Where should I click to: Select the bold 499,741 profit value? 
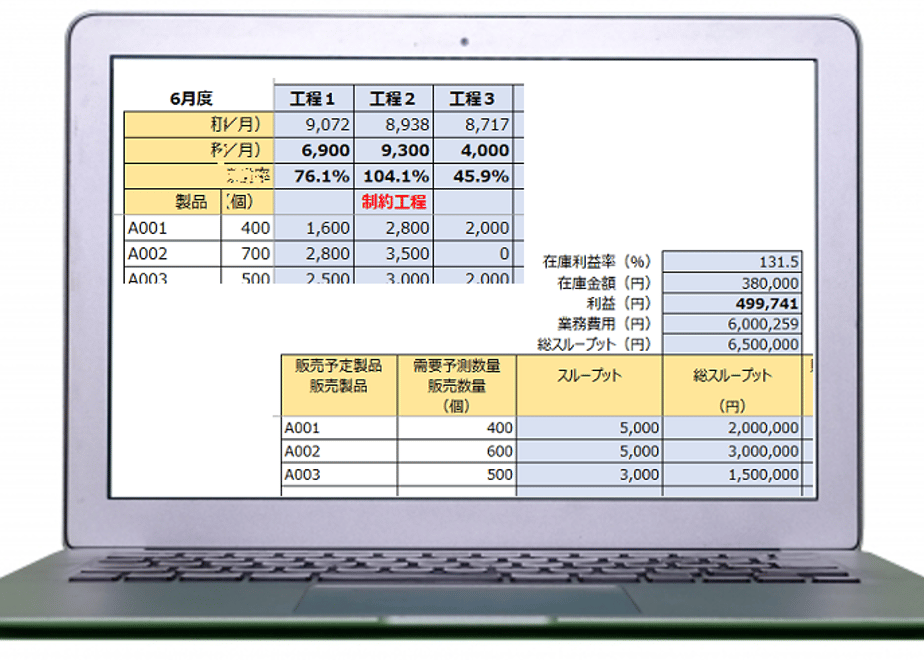click(x=732, y=304)
